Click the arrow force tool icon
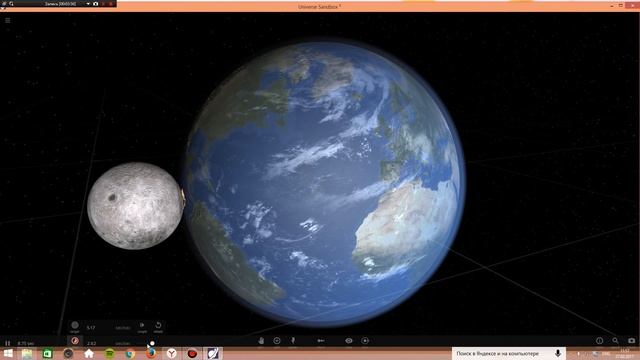Image resolution: width=640 pixels, height=360 pixels. coord(321,340)
